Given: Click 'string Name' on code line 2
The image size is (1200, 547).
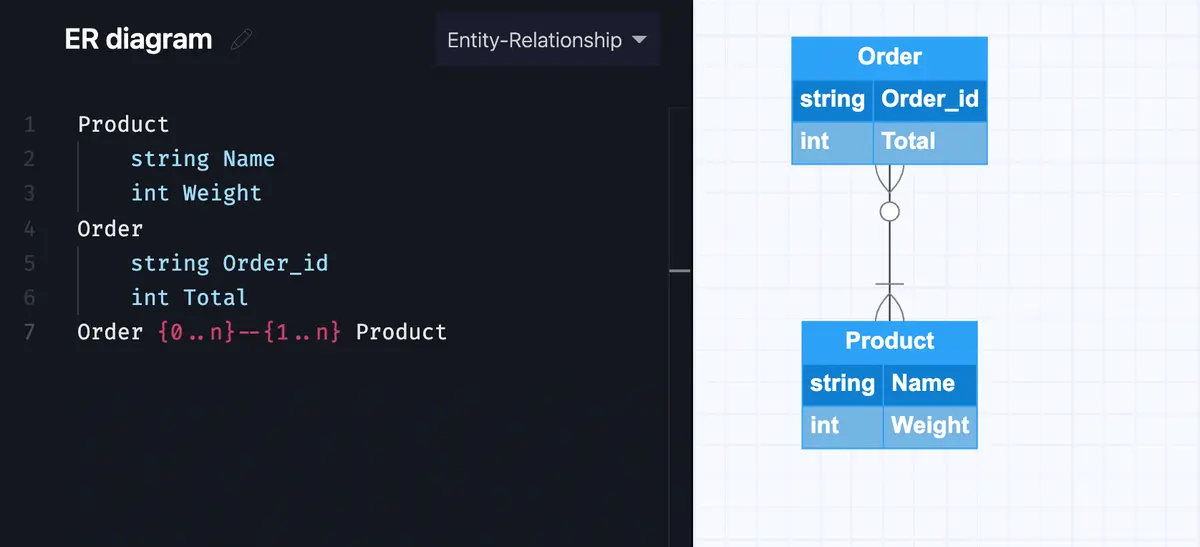Looking at the screenshot, I should point(203,159).
